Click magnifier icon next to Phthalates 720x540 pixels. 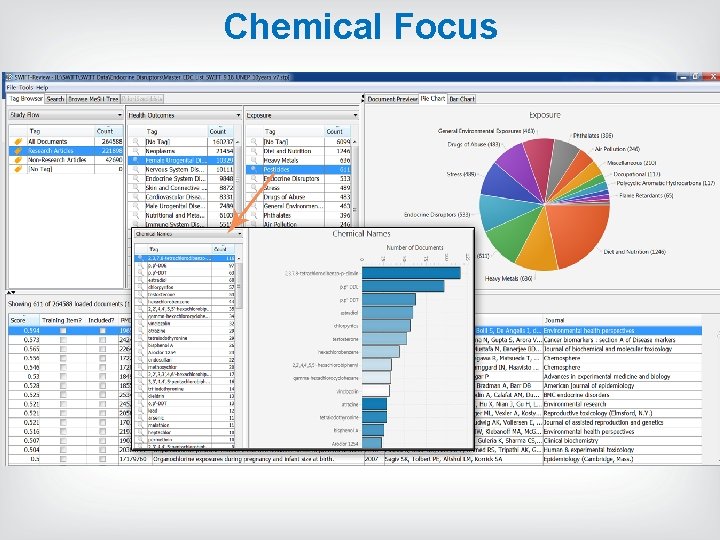tap(254, 215)
